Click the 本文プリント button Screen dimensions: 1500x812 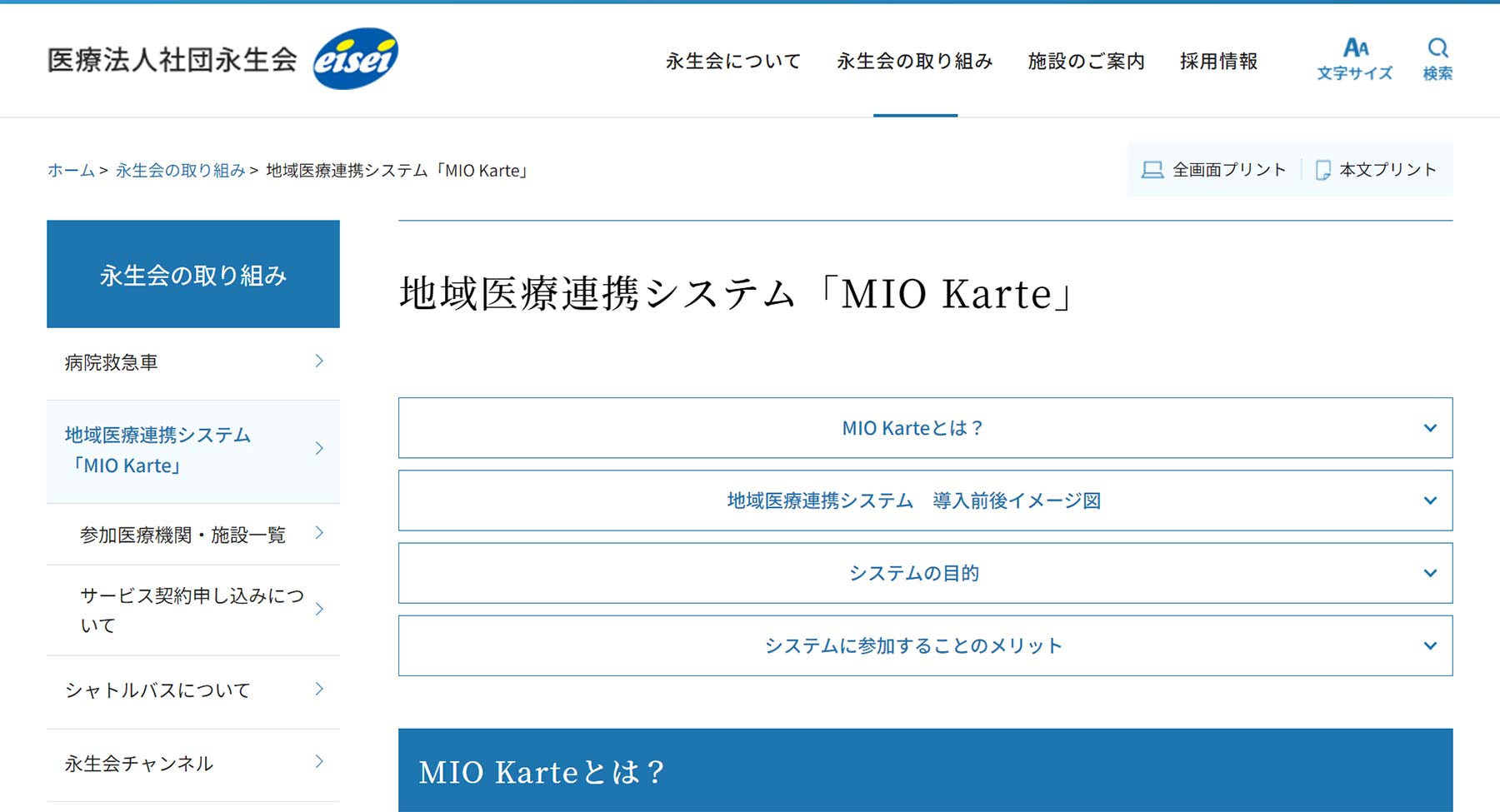tap(1376, 170)
